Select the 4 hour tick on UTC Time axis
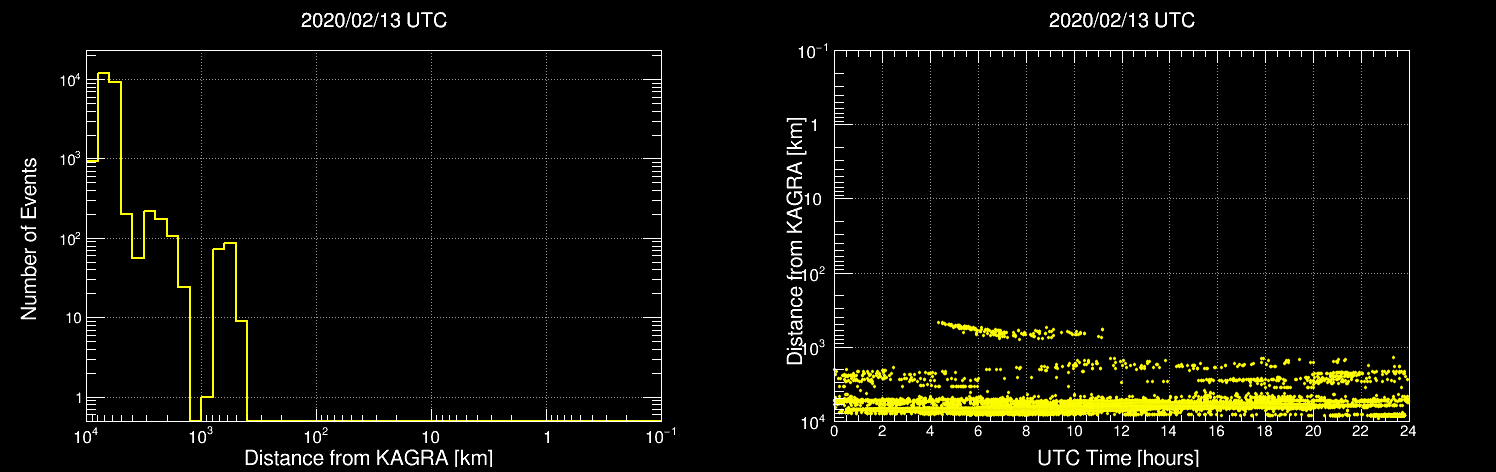1496x472 pixels. (930, 432)
